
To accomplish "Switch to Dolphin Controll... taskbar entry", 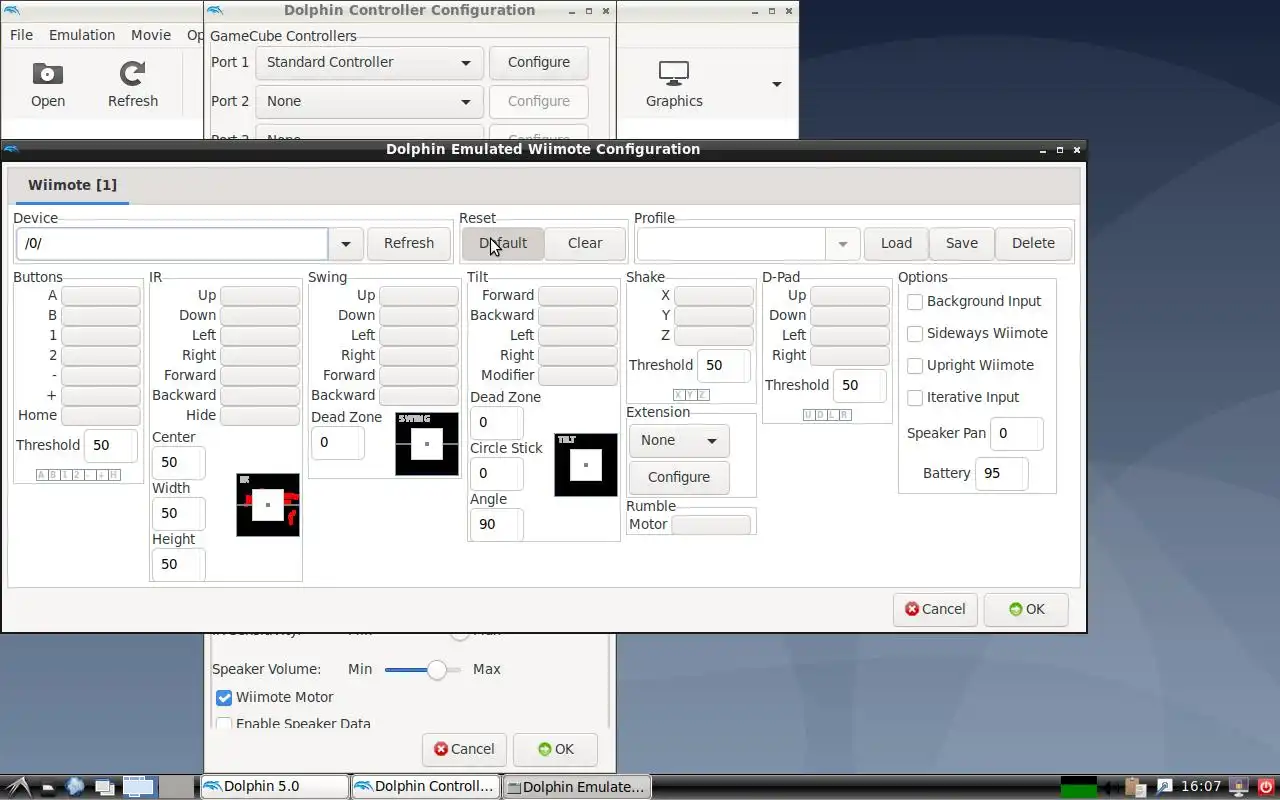I will 425,786.
